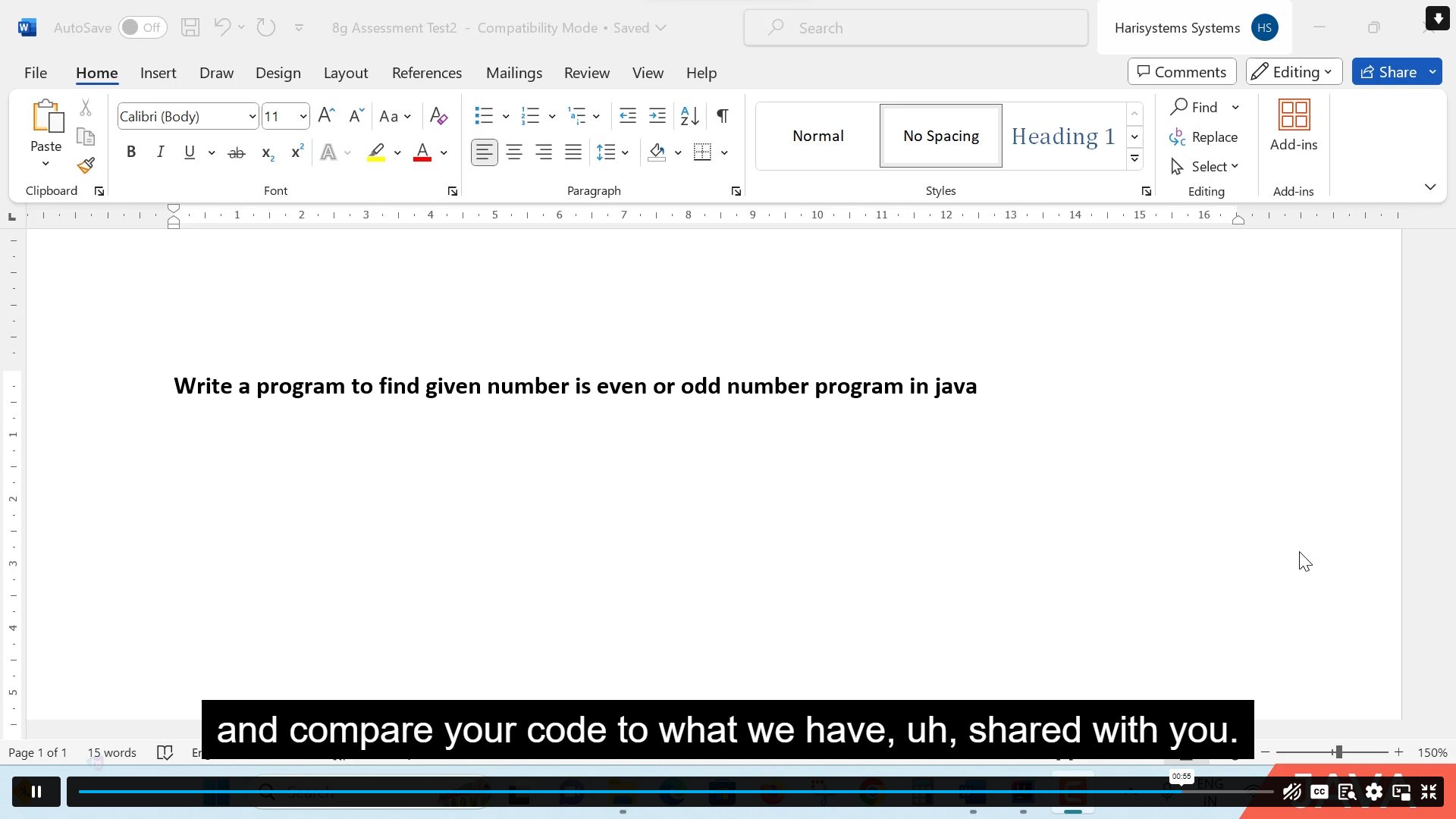Select the Copy icon in Clipboard group

(x=85, y=136)
